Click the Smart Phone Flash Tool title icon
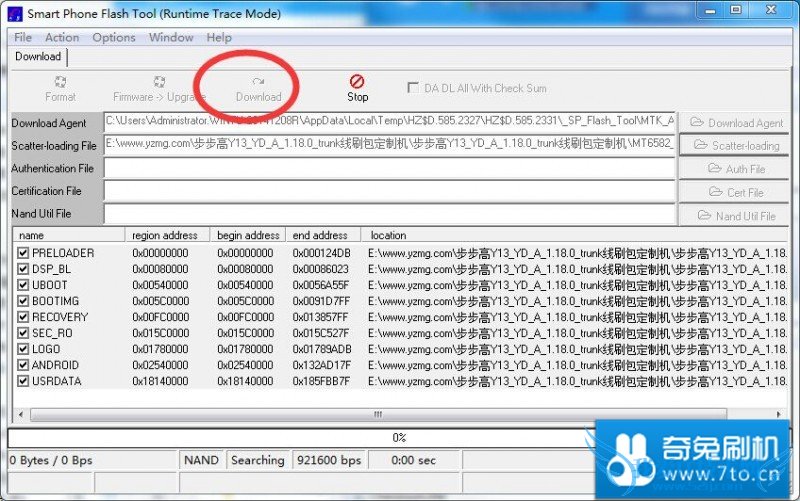800x501 pixels. pyautogui.click(x=15, y=14)
